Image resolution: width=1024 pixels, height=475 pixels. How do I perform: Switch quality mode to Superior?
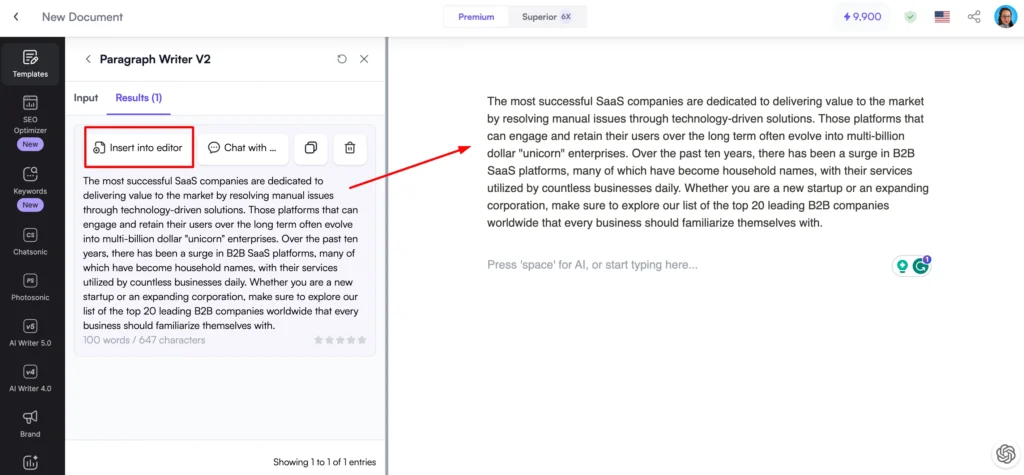(x=545, y=17)
